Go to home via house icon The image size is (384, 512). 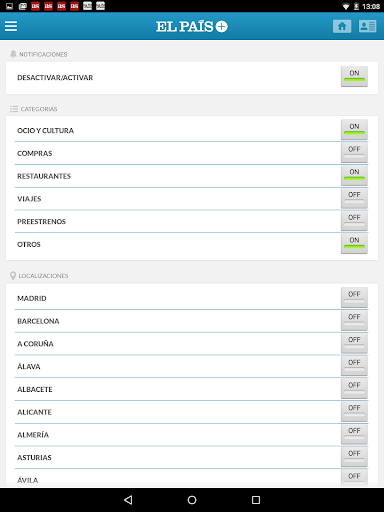pyautogui.click(x=342, y=26)
